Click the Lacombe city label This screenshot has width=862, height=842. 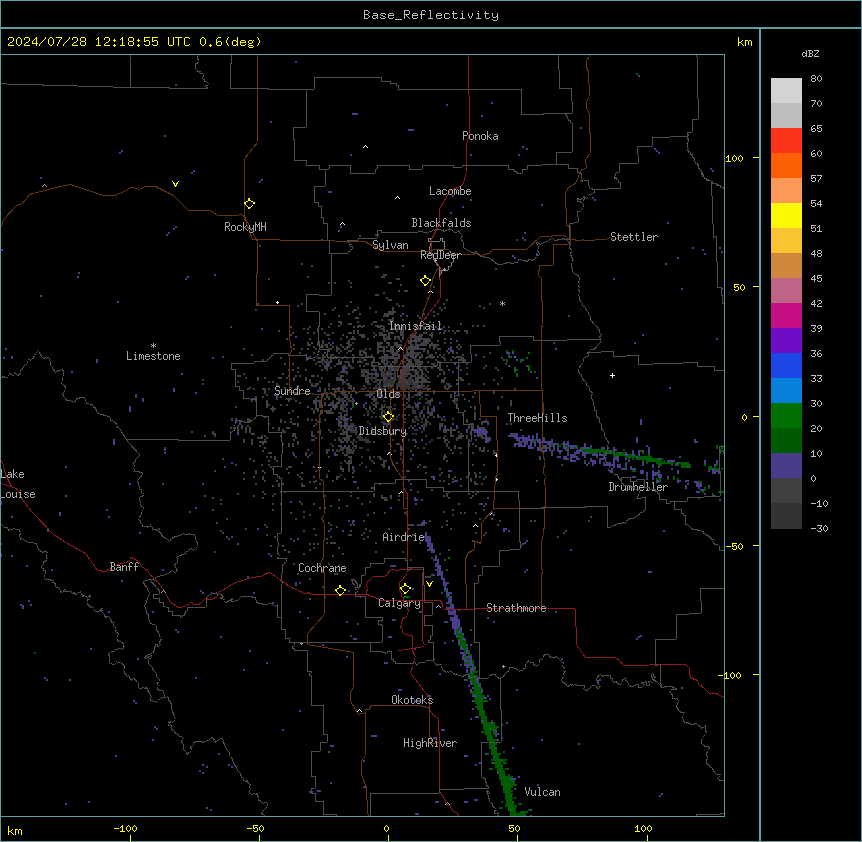(450, 191)
